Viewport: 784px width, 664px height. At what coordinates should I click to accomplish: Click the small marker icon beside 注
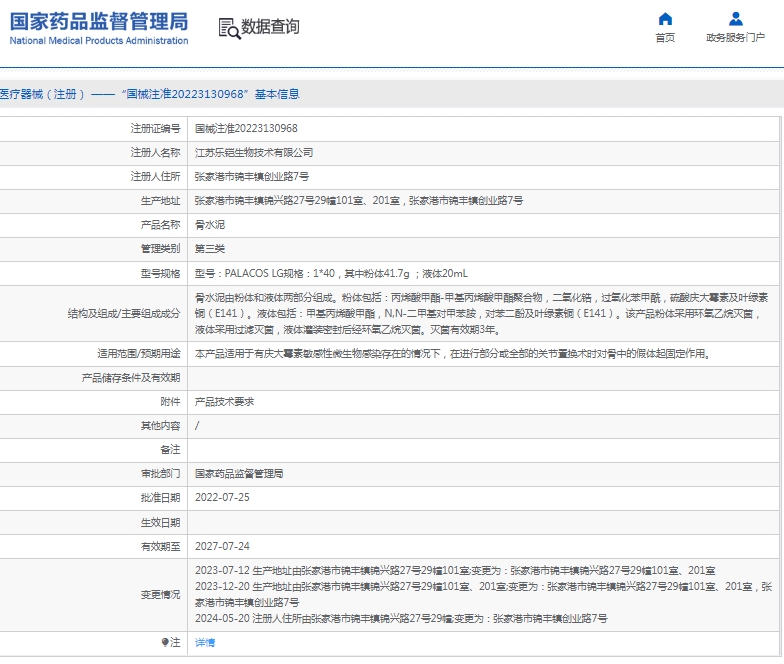pos(165,642)
